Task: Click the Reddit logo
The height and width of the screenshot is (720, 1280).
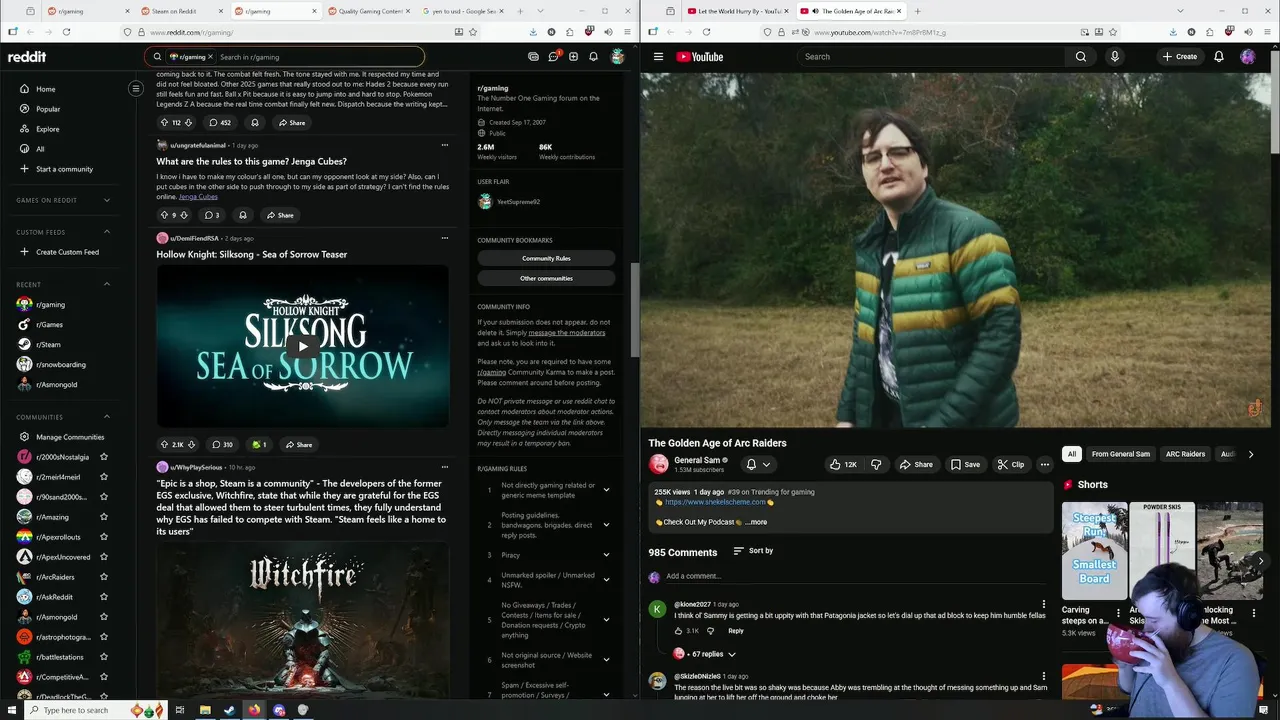Action: point(27,57)
